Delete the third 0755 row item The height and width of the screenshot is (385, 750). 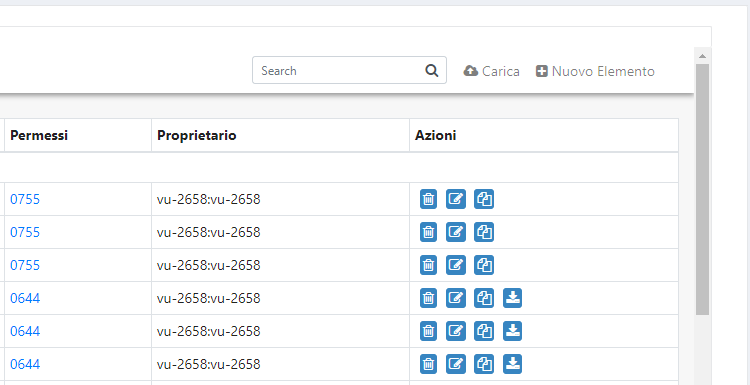tap(428, 265)
